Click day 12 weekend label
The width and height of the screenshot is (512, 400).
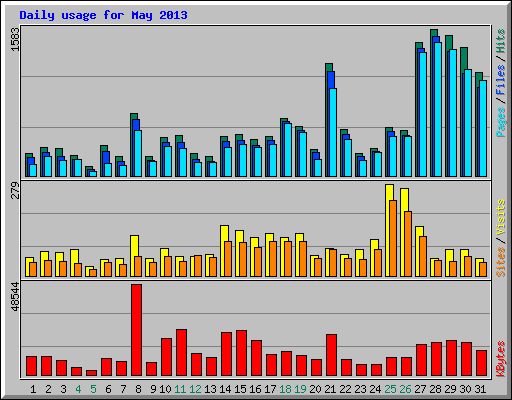pos(195,389)
